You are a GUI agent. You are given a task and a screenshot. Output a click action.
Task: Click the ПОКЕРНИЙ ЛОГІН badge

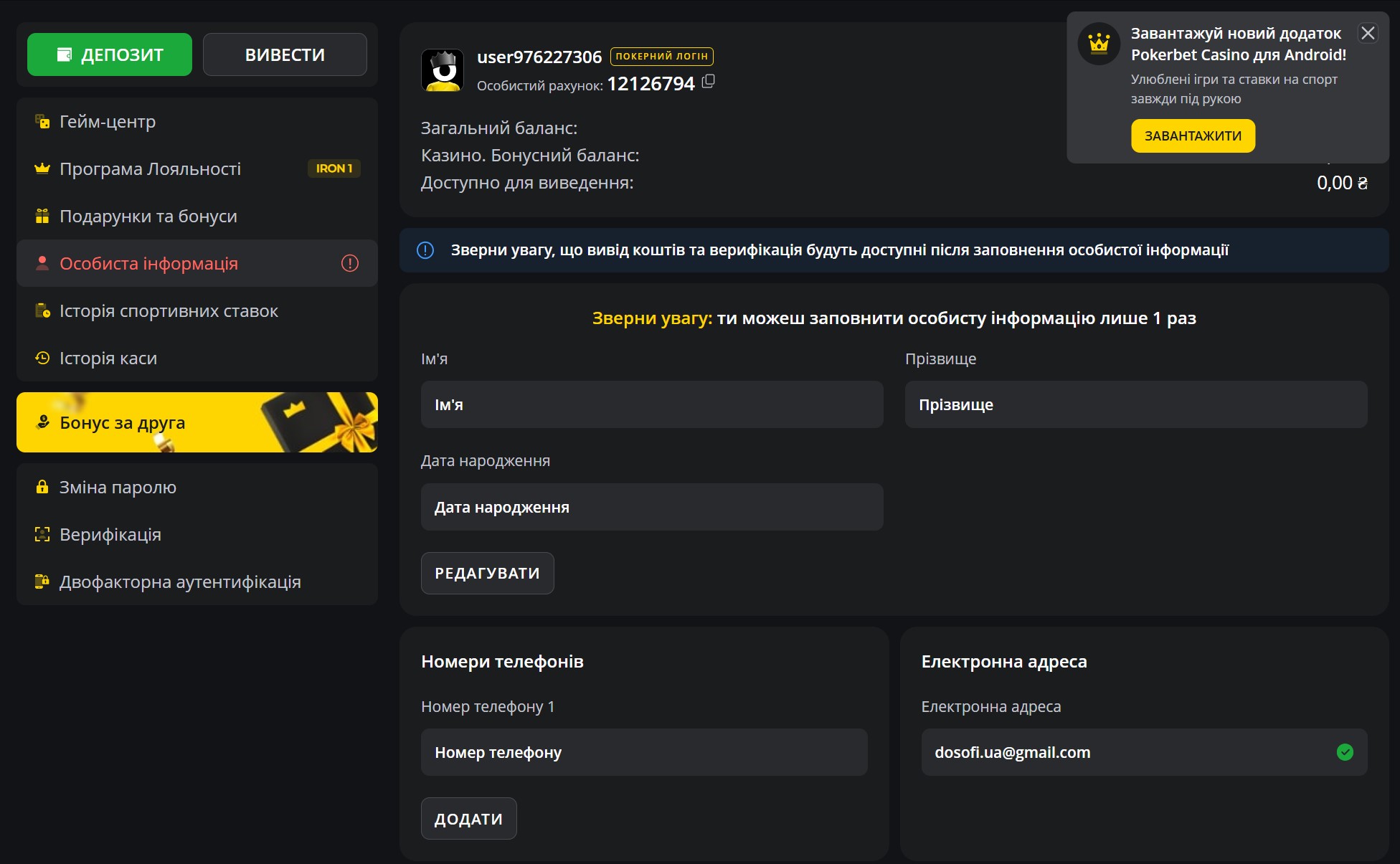[x=661, y=56]
